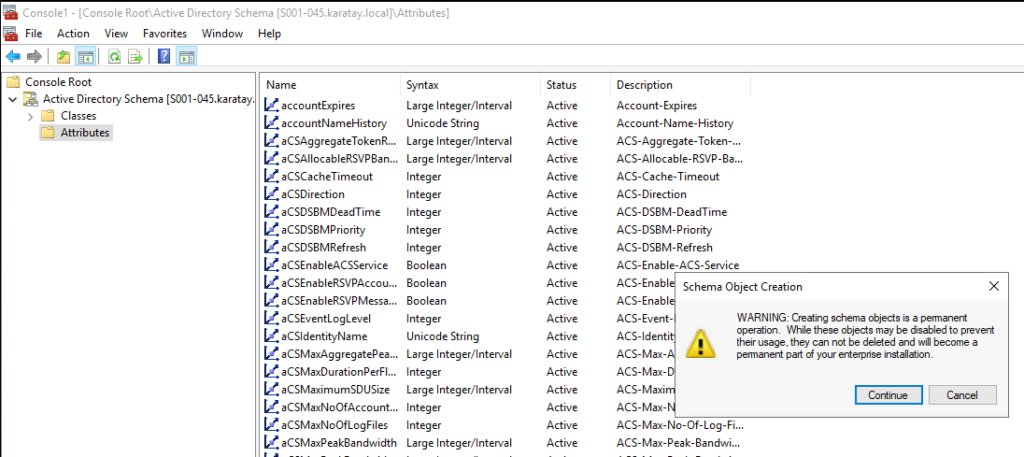Screen dimensions: 1024x457
Task: Select the Attributes tree item
Action: click(x=85, y=133)
